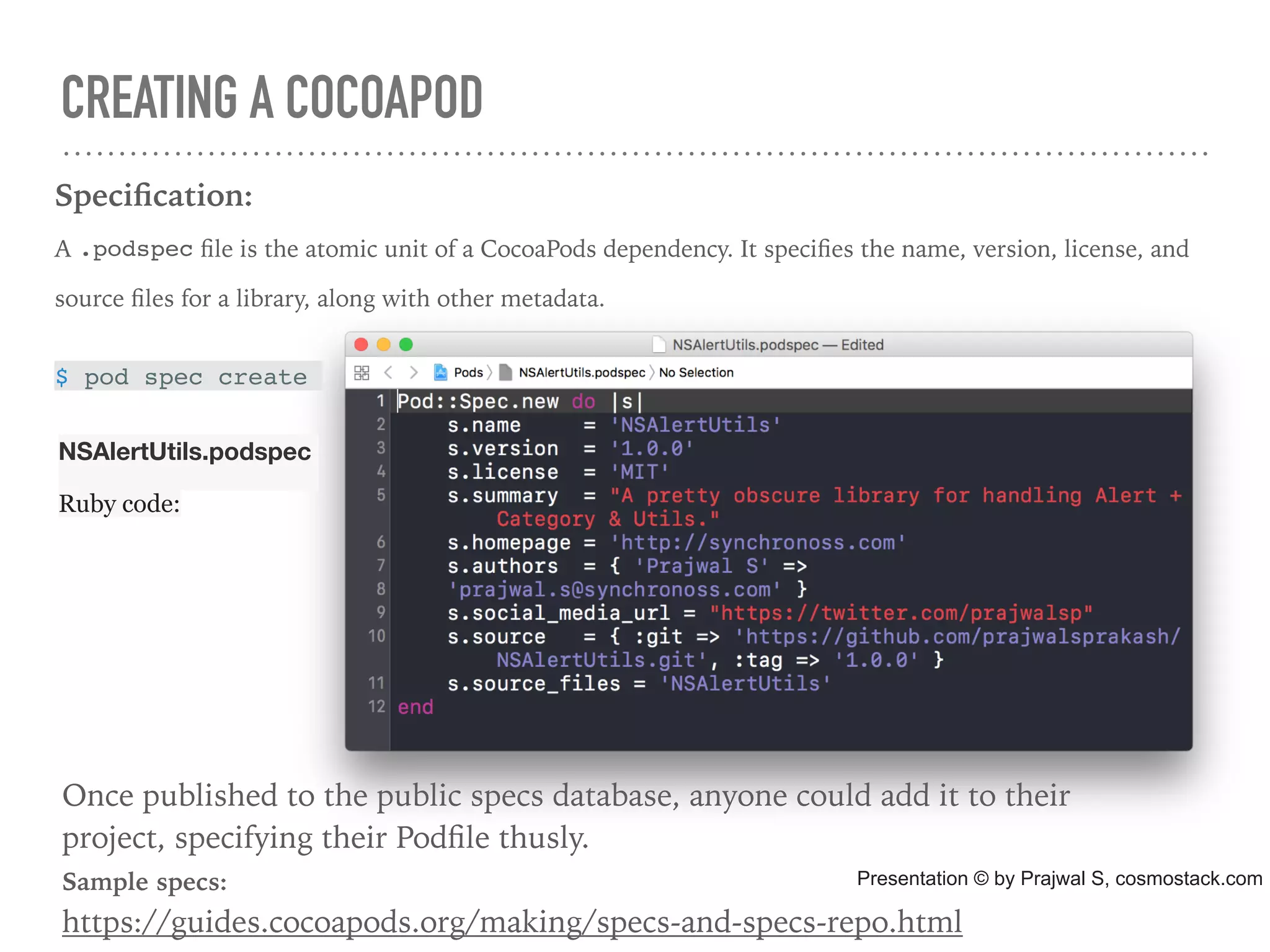Click the twitter.com/prajwalsp URL string
Screen dimensions: 1270x952
tap(901, 613)
